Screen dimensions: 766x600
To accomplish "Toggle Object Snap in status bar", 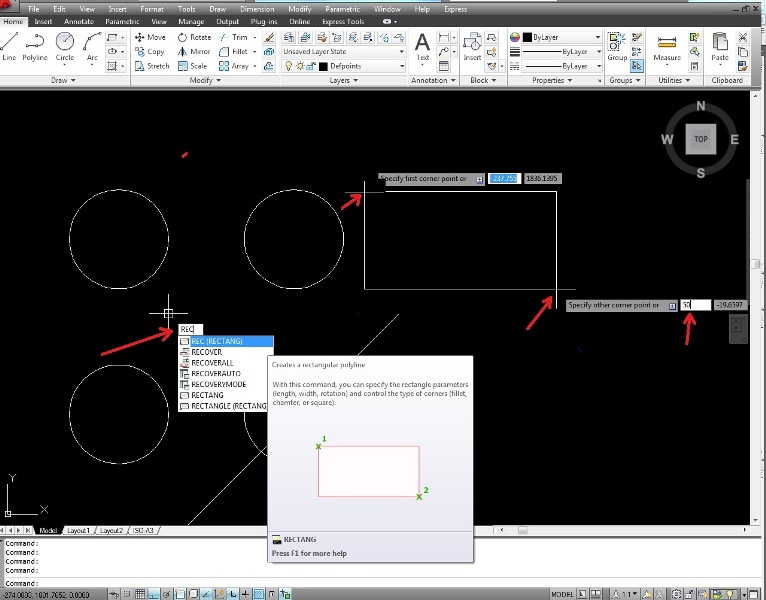I will [180, 594].
